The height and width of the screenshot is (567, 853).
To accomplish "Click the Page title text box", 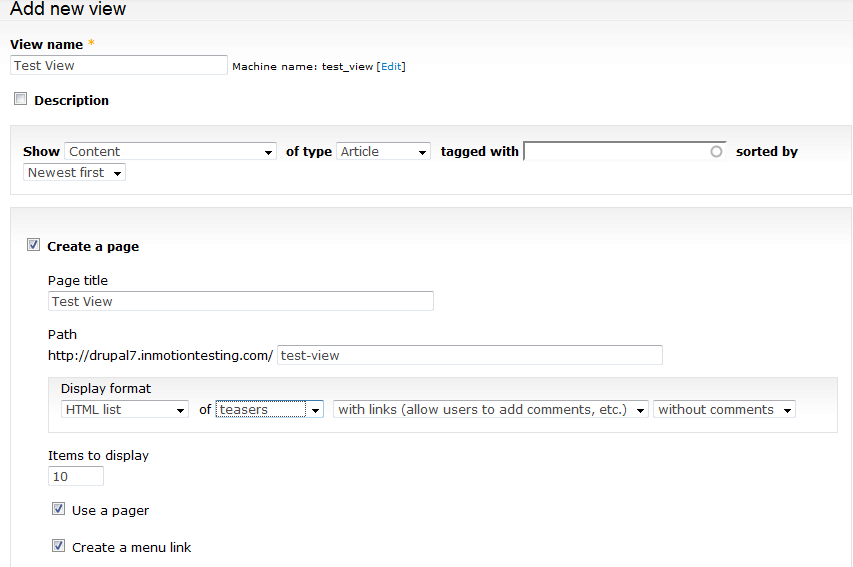I will tap(240, 301).
